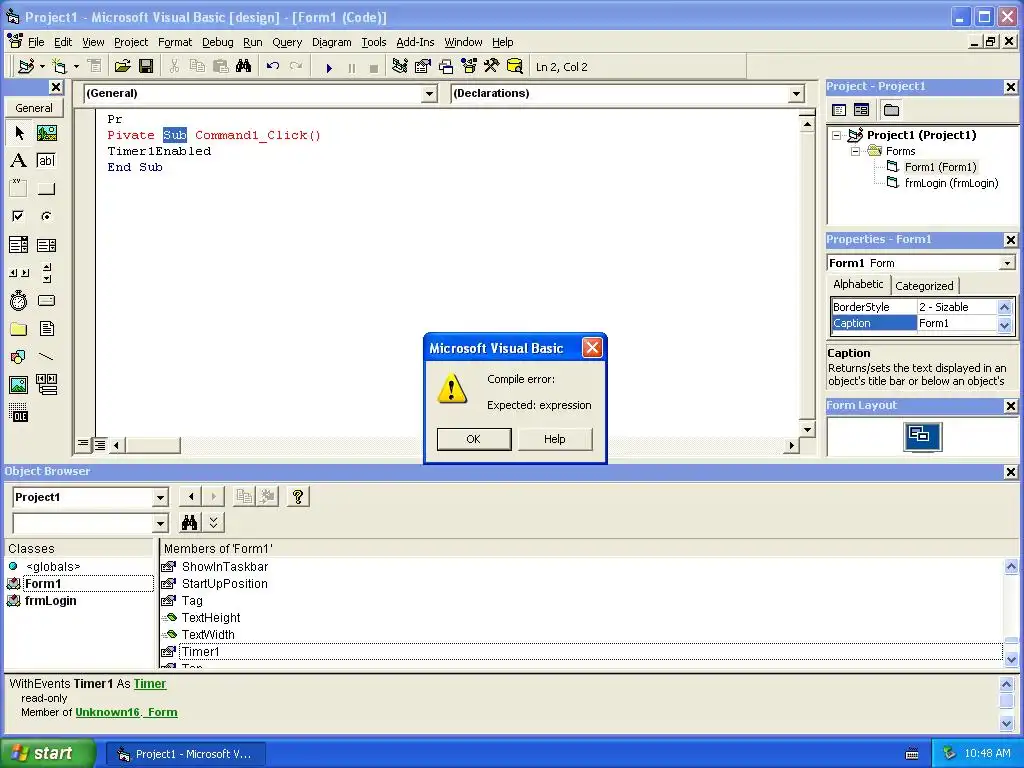Click OK in the compile error dialog
Viewport: 1024px width, 768px height.
point(473,439)
